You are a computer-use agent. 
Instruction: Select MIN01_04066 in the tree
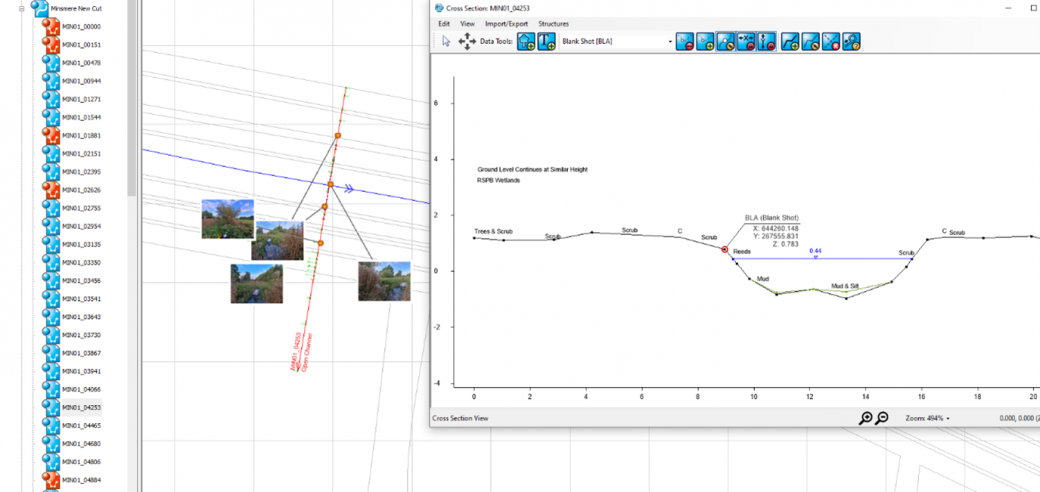pyautogui.click(x=81, y=389)
